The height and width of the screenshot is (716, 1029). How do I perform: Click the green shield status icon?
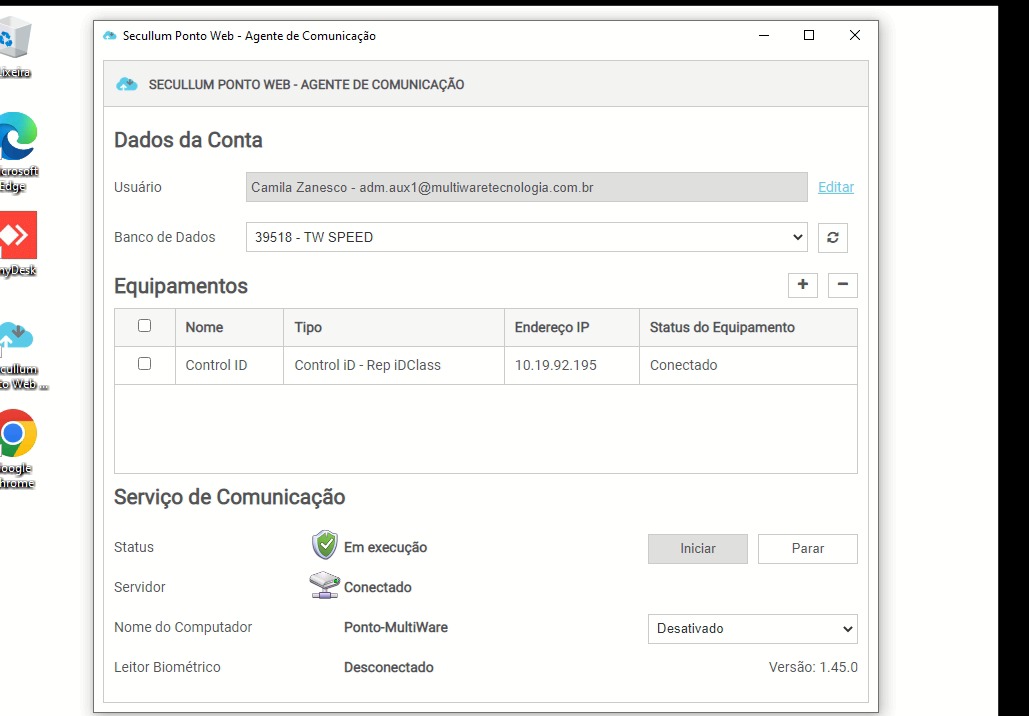325,546
